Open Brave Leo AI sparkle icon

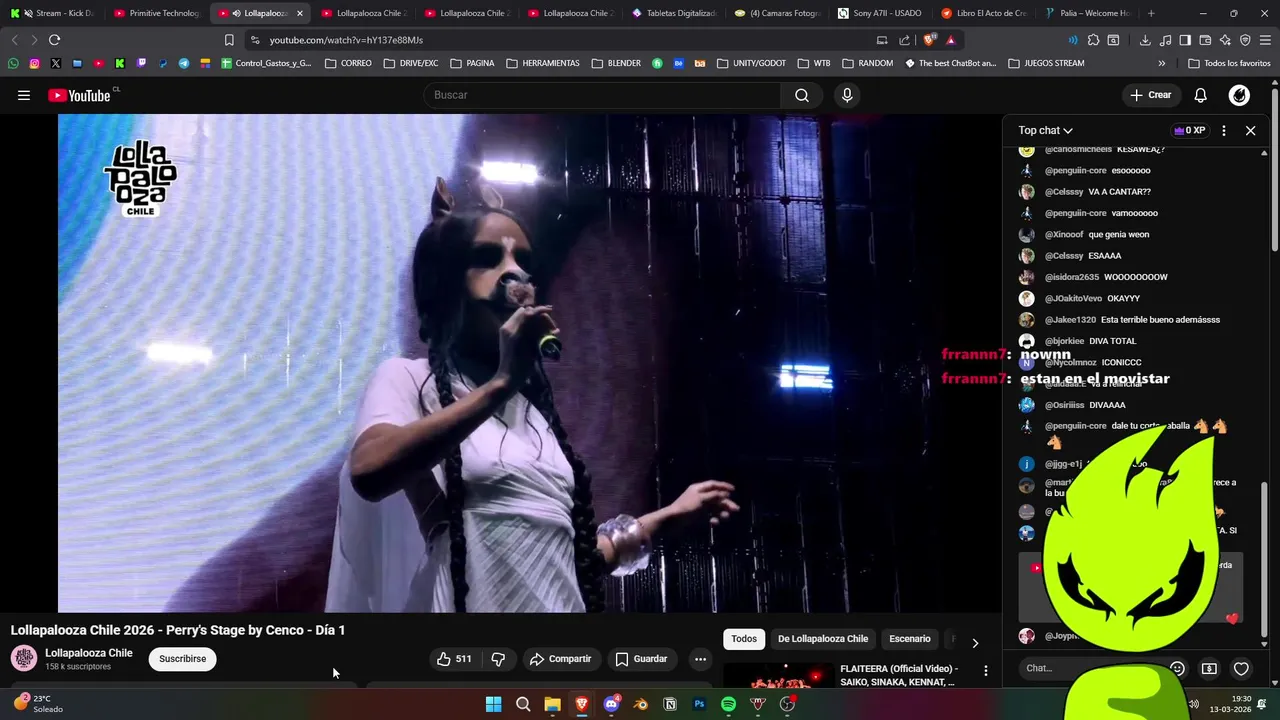pos(1225,40)
